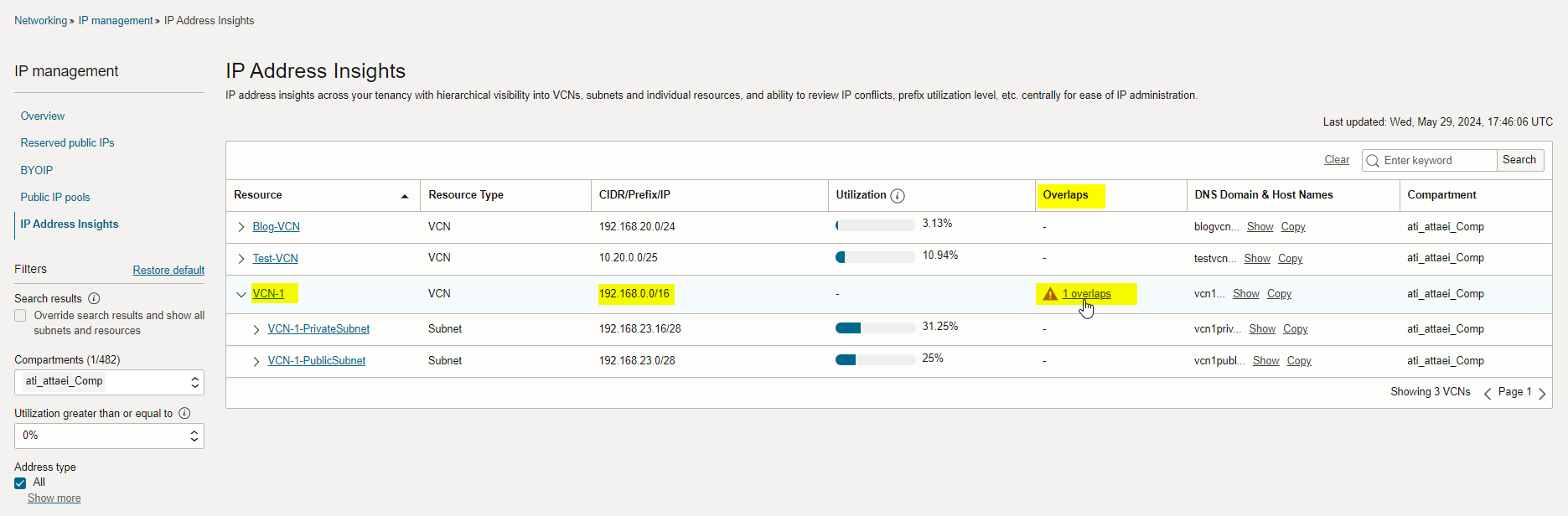This screenshot has width=1568, height=516.
Task: Expand the Blog-VCN row
Action: [x=241, y=227]
